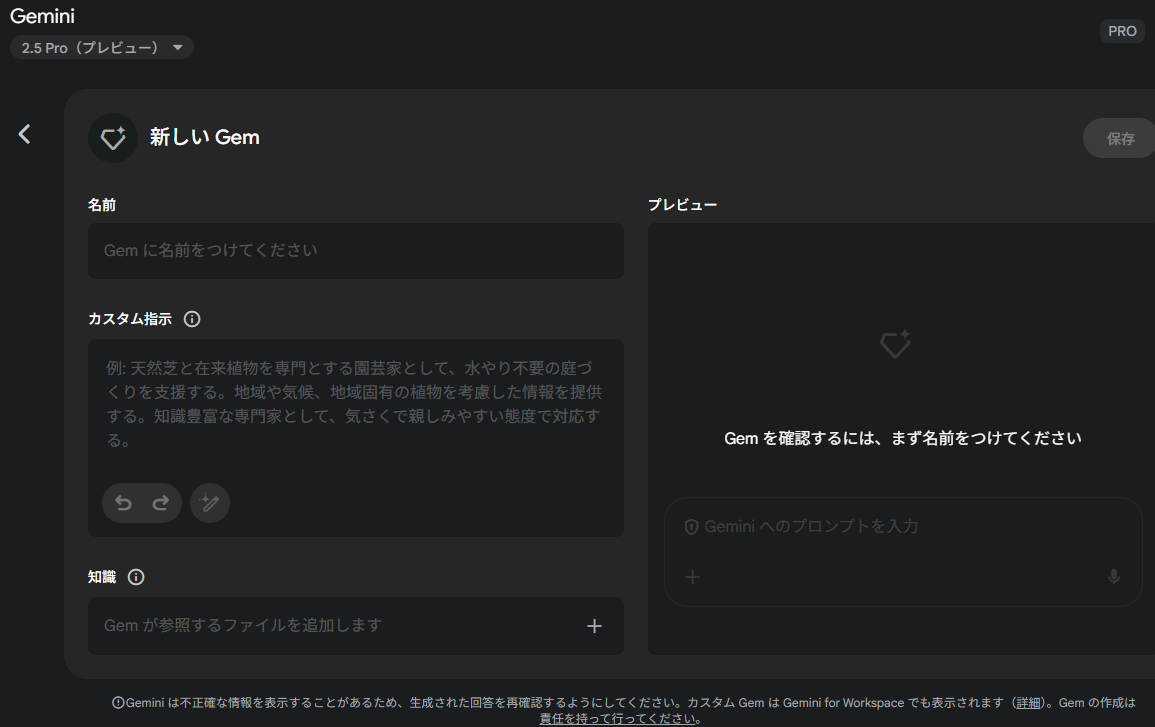1155x727 pixels.
Task: Click the 保存 save button
Action: click(x=1120, y=138)
